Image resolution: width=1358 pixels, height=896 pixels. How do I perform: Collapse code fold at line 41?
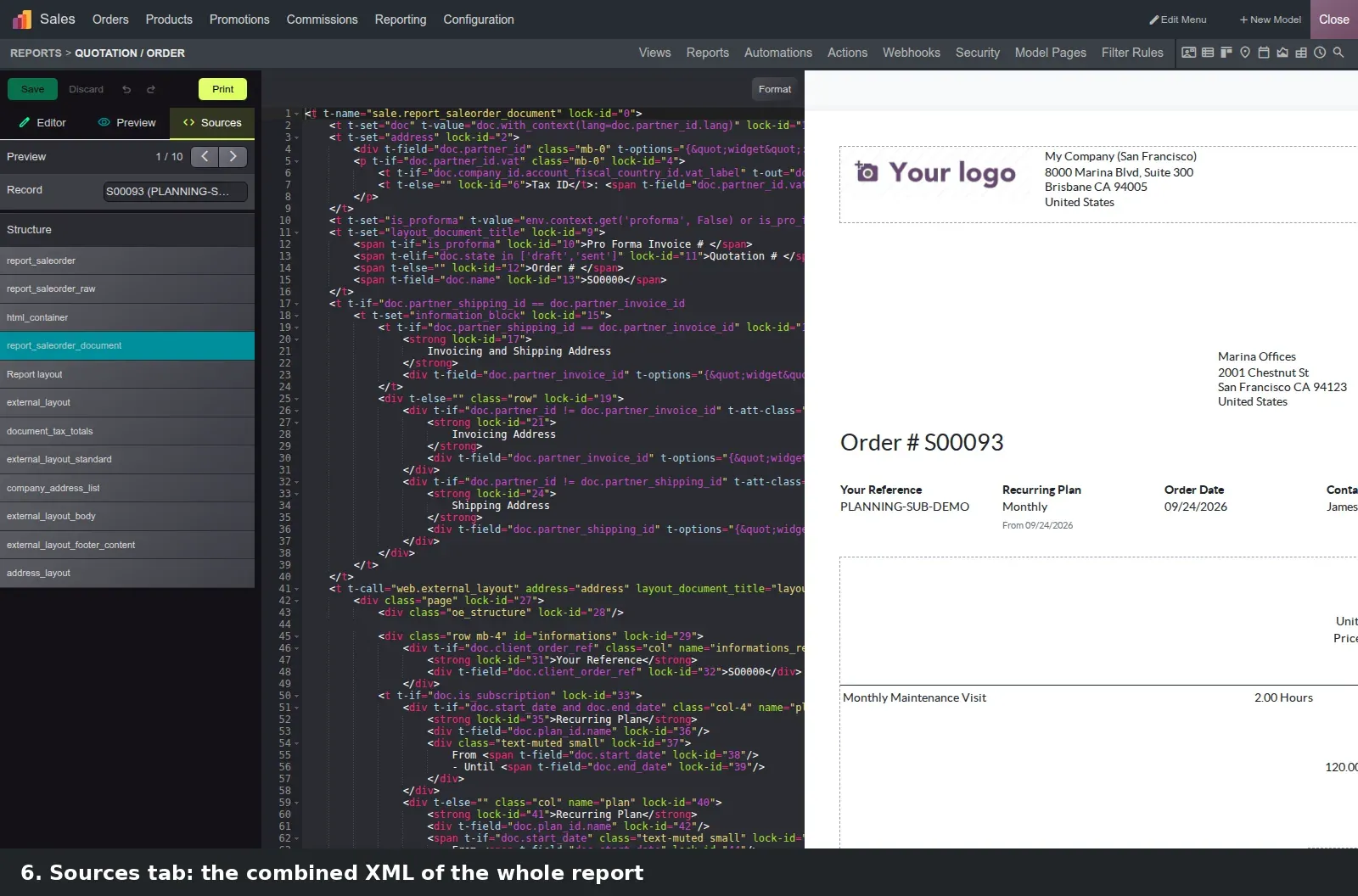click(297, 589)
